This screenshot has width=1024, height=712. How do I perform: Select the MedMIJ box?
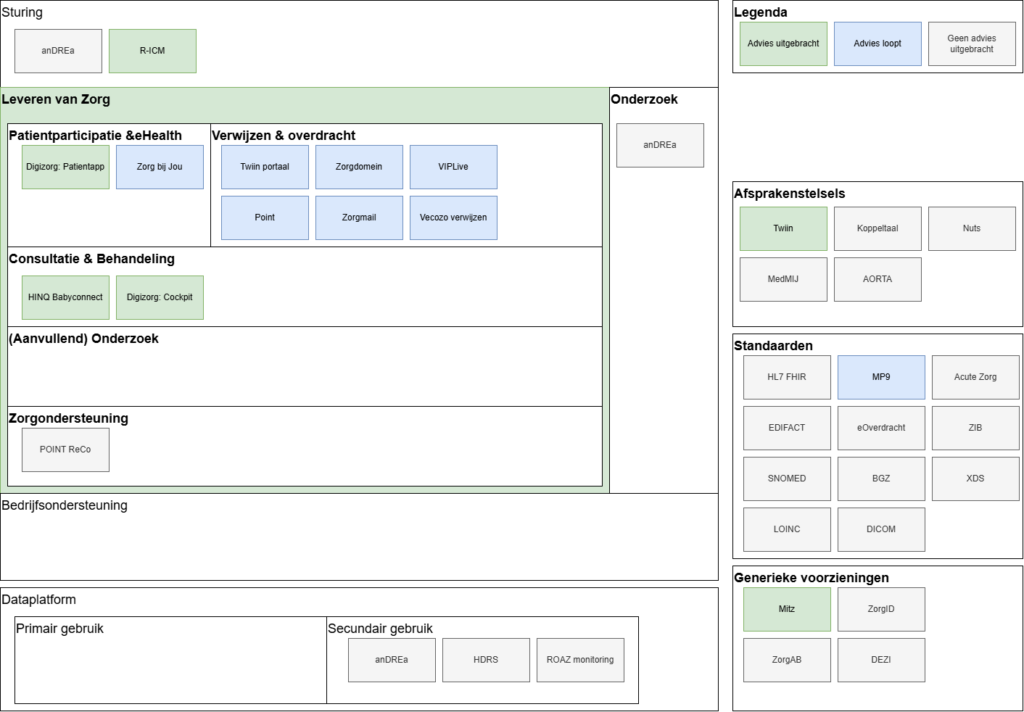(x=784, y=279)
